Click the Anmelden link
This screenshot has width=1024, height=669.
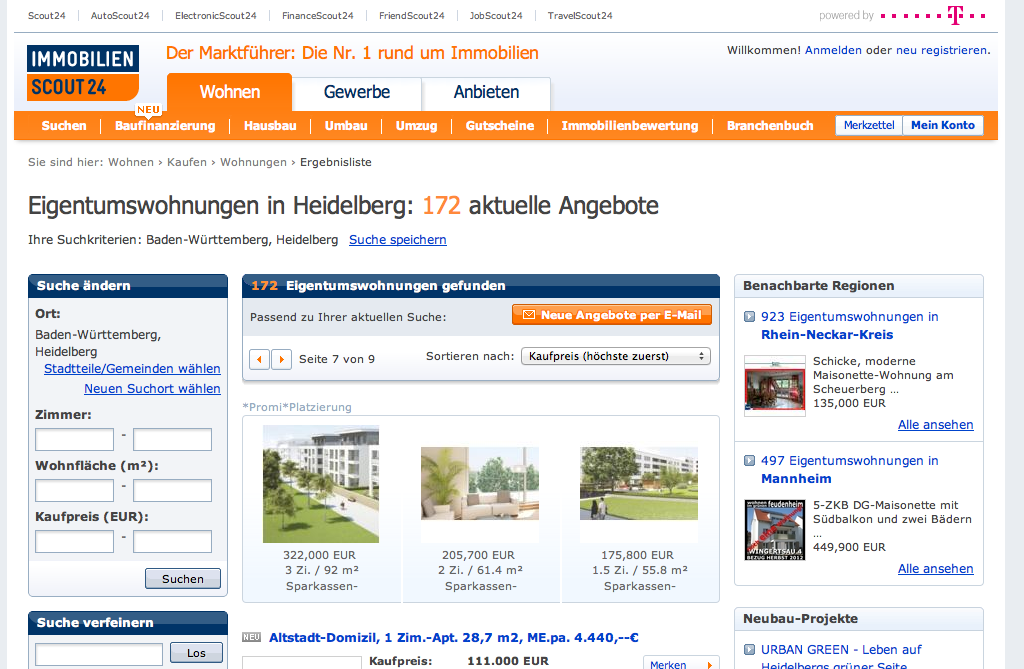pyautogui.click(x=833, y=50)
